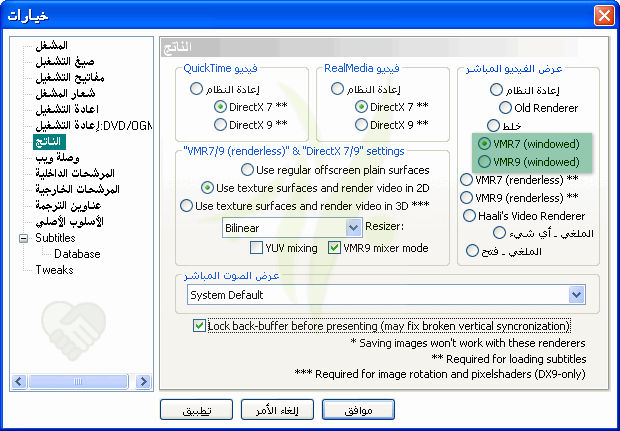Screen dimensions: 620x431
Task: Click tree horizontal scrollbar left arrow
Action: click(19, 382)
